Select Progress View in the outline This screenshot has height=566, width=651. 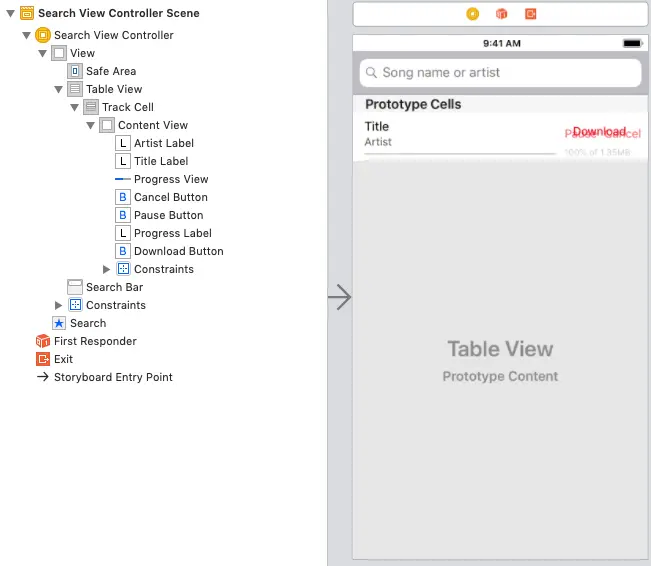171,179
